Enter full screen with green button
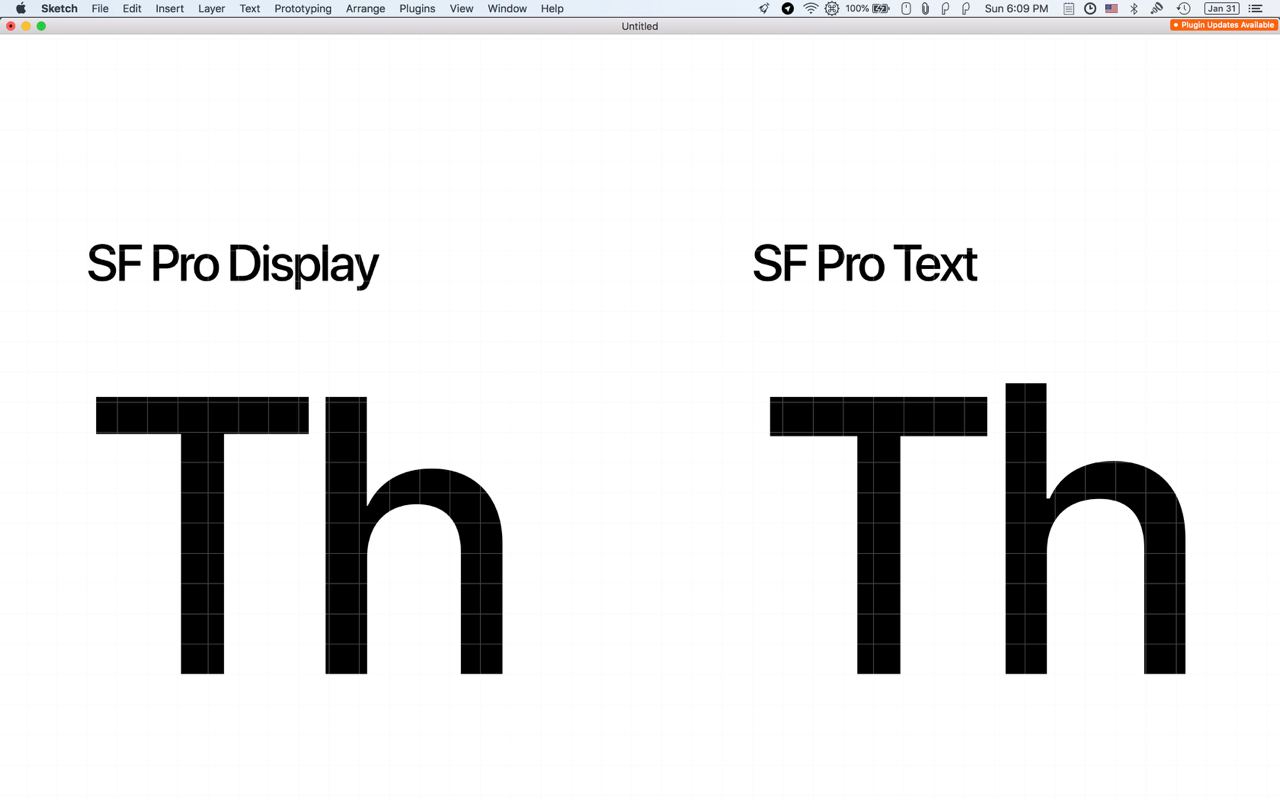The width and height of the screenshot is (1280, 800). click(x=41, y=26)
